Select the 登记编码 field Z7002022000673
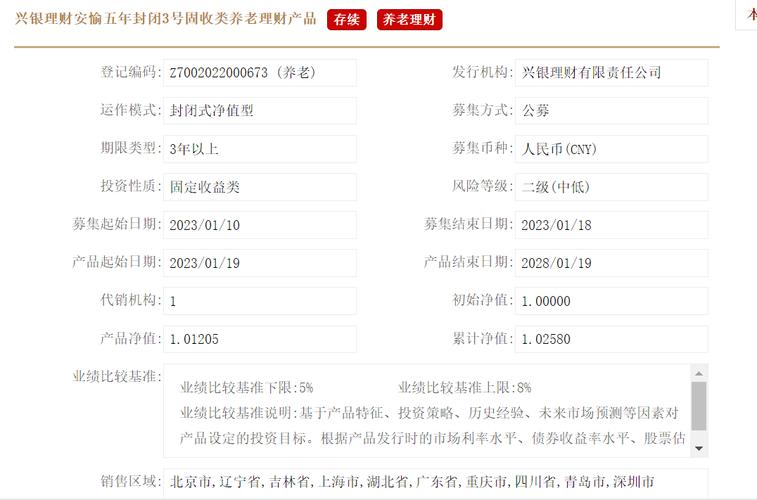757x500 pixels. click(x=260, y=73)
